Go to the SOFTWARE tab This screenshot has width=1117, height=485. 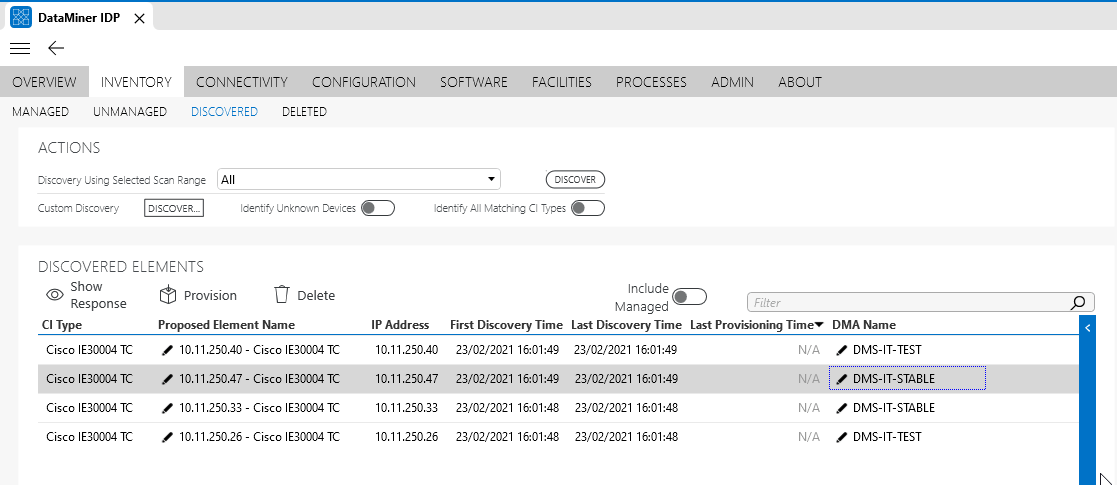[x=474, y=82]
